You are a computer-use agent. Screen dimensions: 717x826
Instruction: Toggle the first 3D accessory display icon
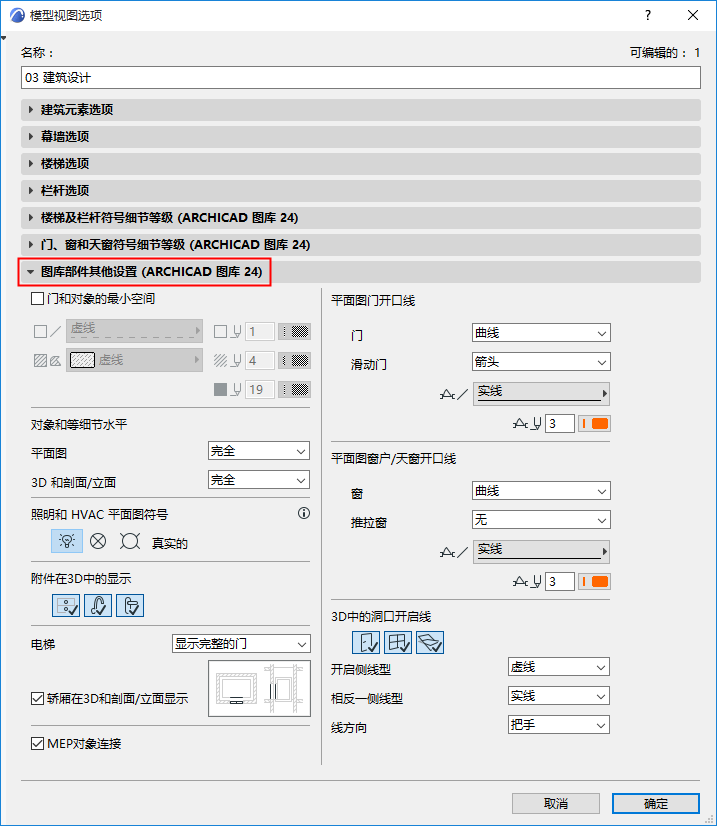[66, 605]
